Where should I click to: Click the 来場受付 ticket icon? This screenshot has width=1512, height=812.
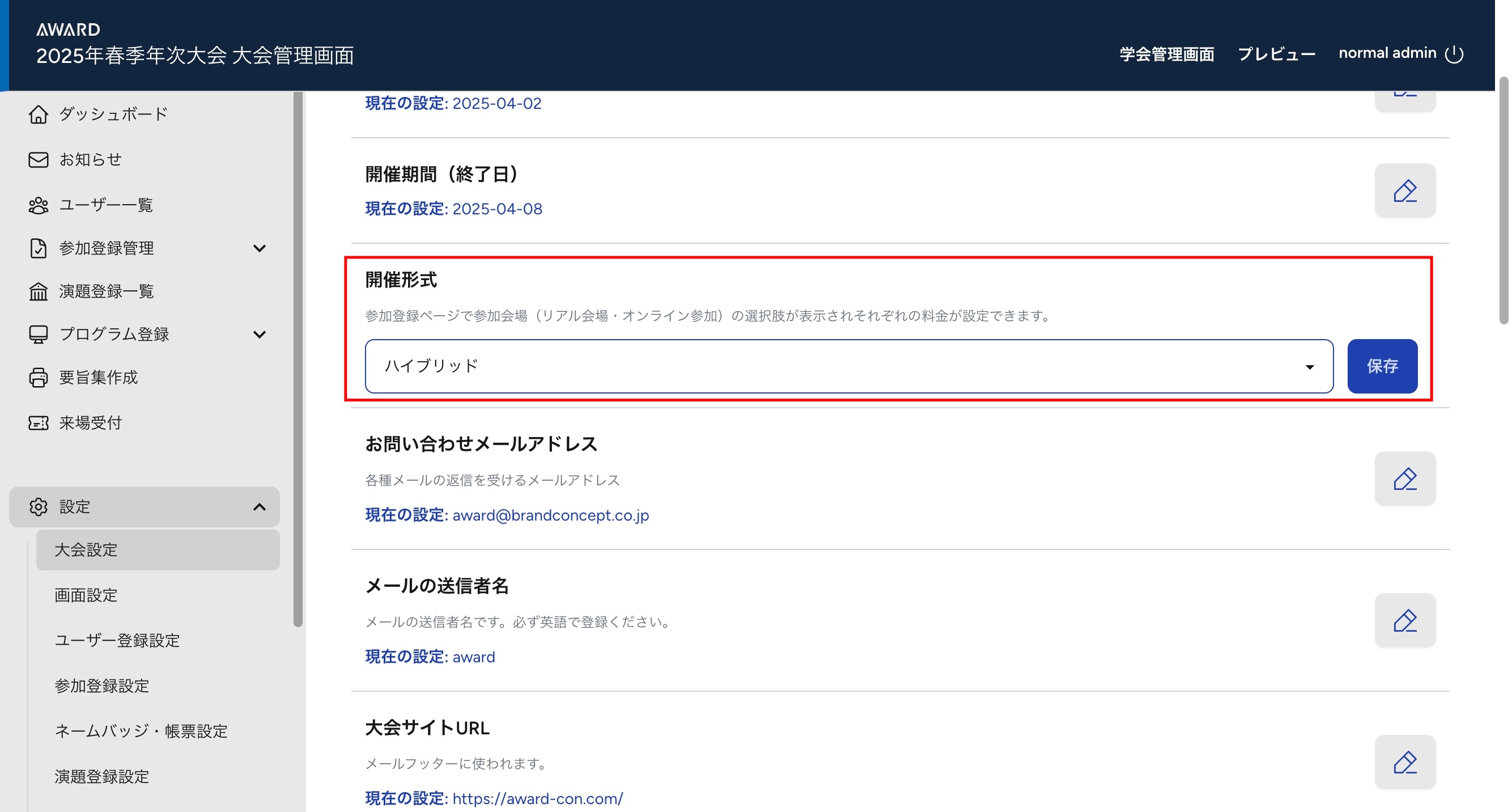tap(38, 423)
